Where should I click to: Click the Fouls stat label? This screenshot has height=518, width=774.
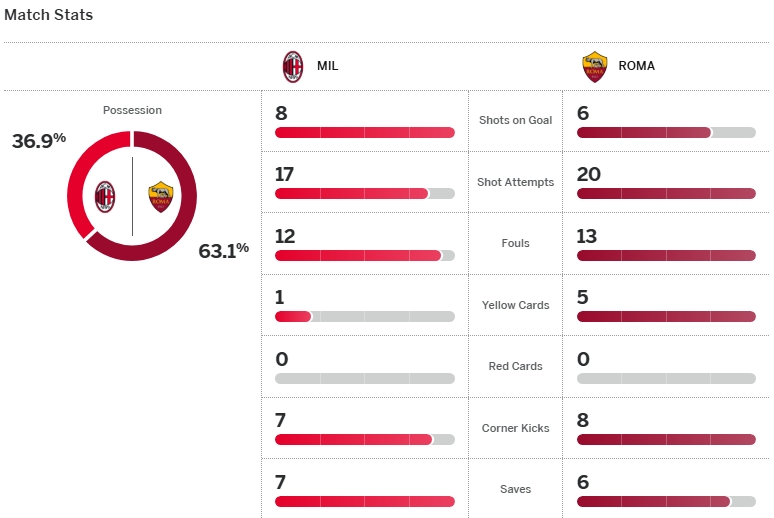[x=515, y=243]
